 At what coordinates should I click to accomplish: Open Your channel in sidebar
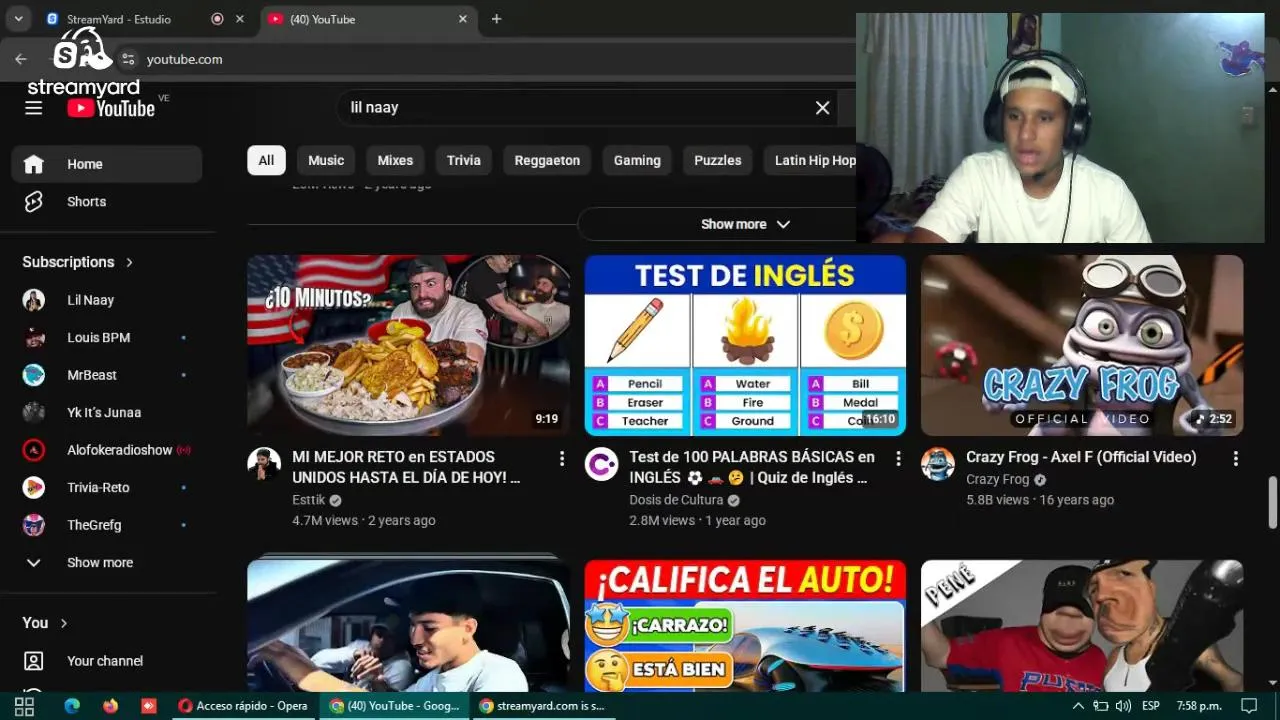(107, 661)
